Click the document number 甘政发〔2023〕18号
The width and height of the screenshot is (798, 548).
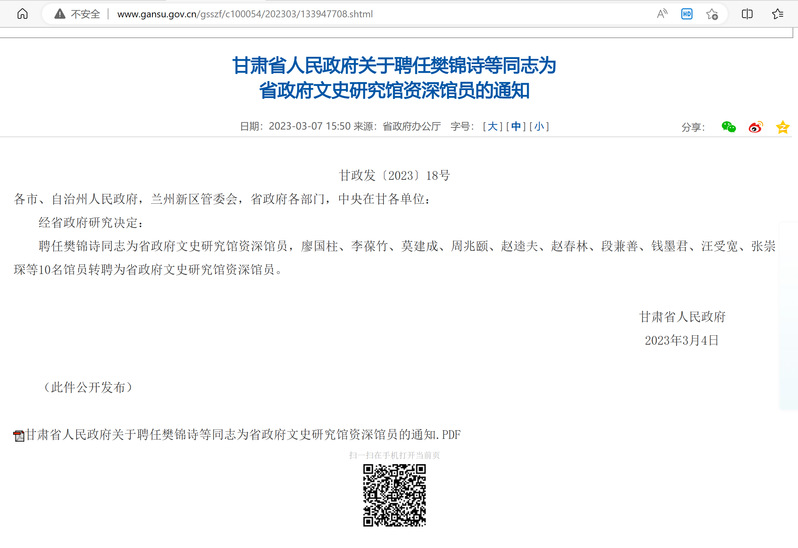(394, 175)
